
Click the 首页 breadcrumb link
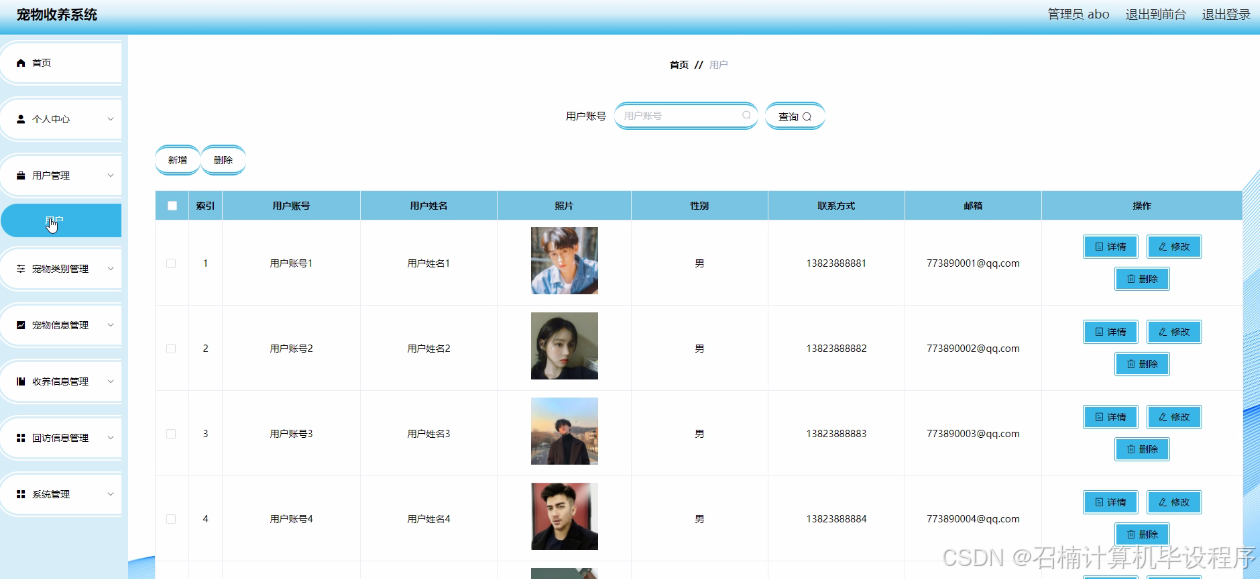tap(679, 65)
